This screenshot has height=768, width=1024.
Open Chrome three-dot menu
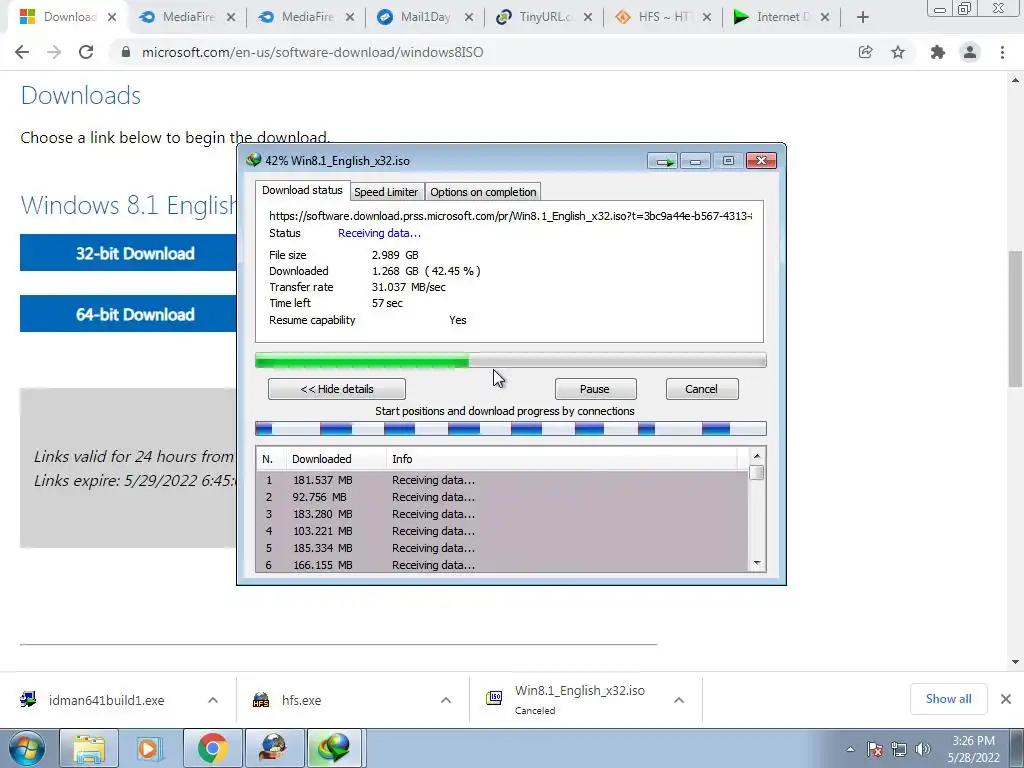tap(1002, 52)
